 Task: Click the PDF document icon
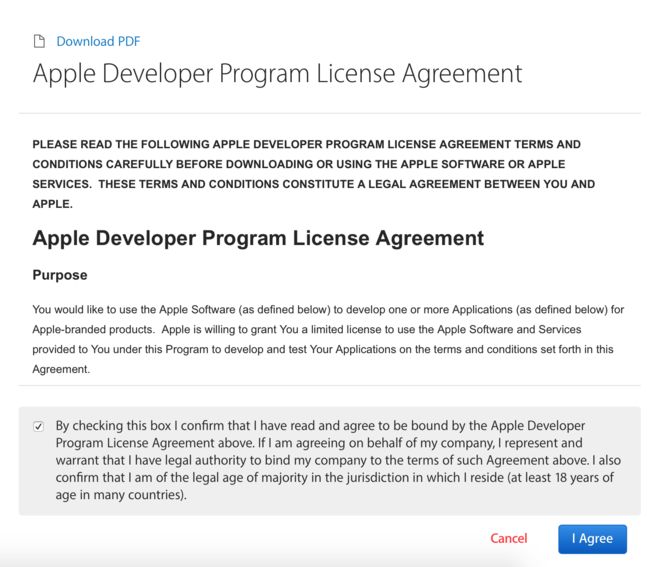coord(39,41)
